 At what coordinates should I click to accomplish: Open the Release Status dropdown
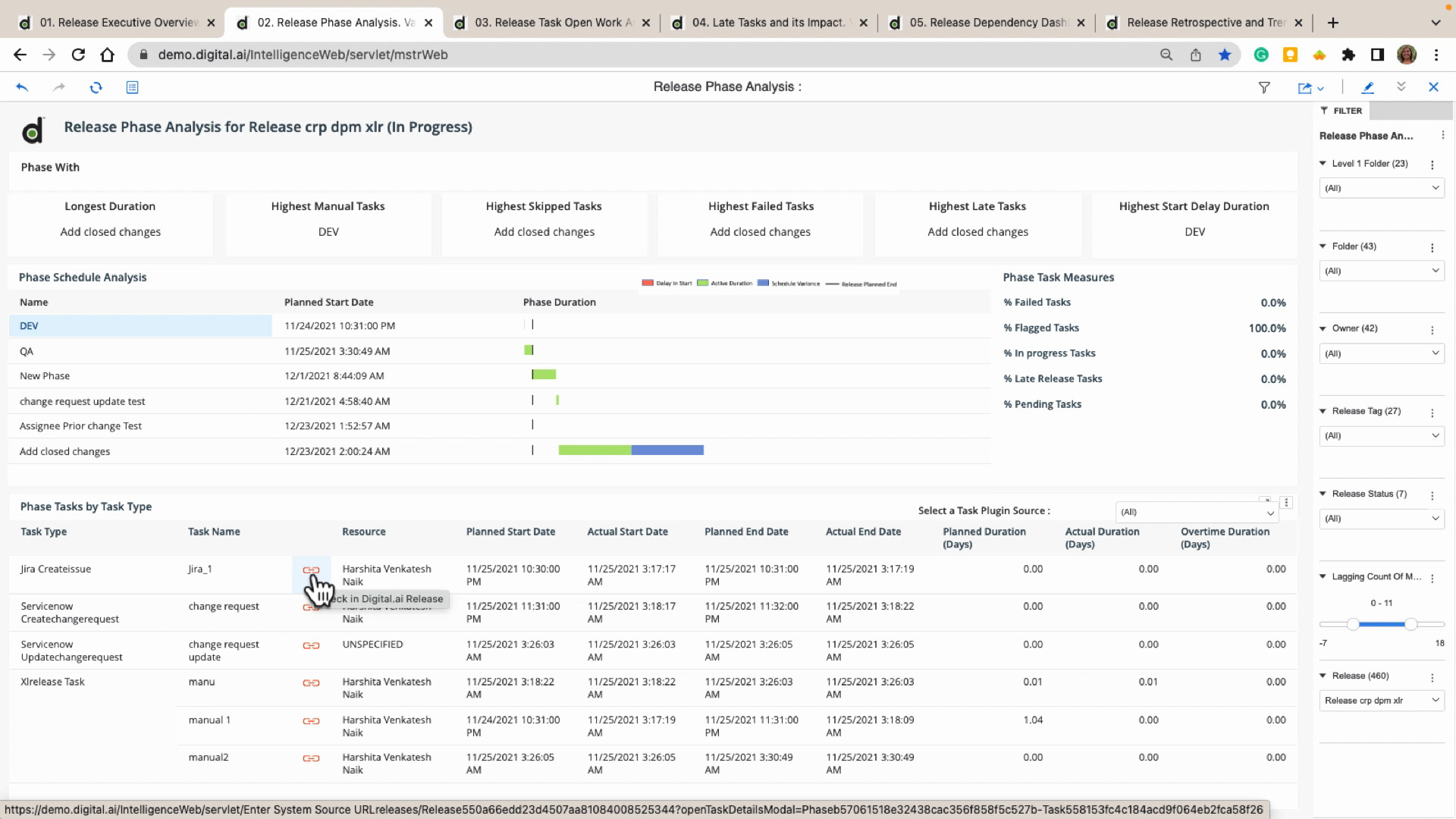pyautogui.click(x=1380, y=519)
